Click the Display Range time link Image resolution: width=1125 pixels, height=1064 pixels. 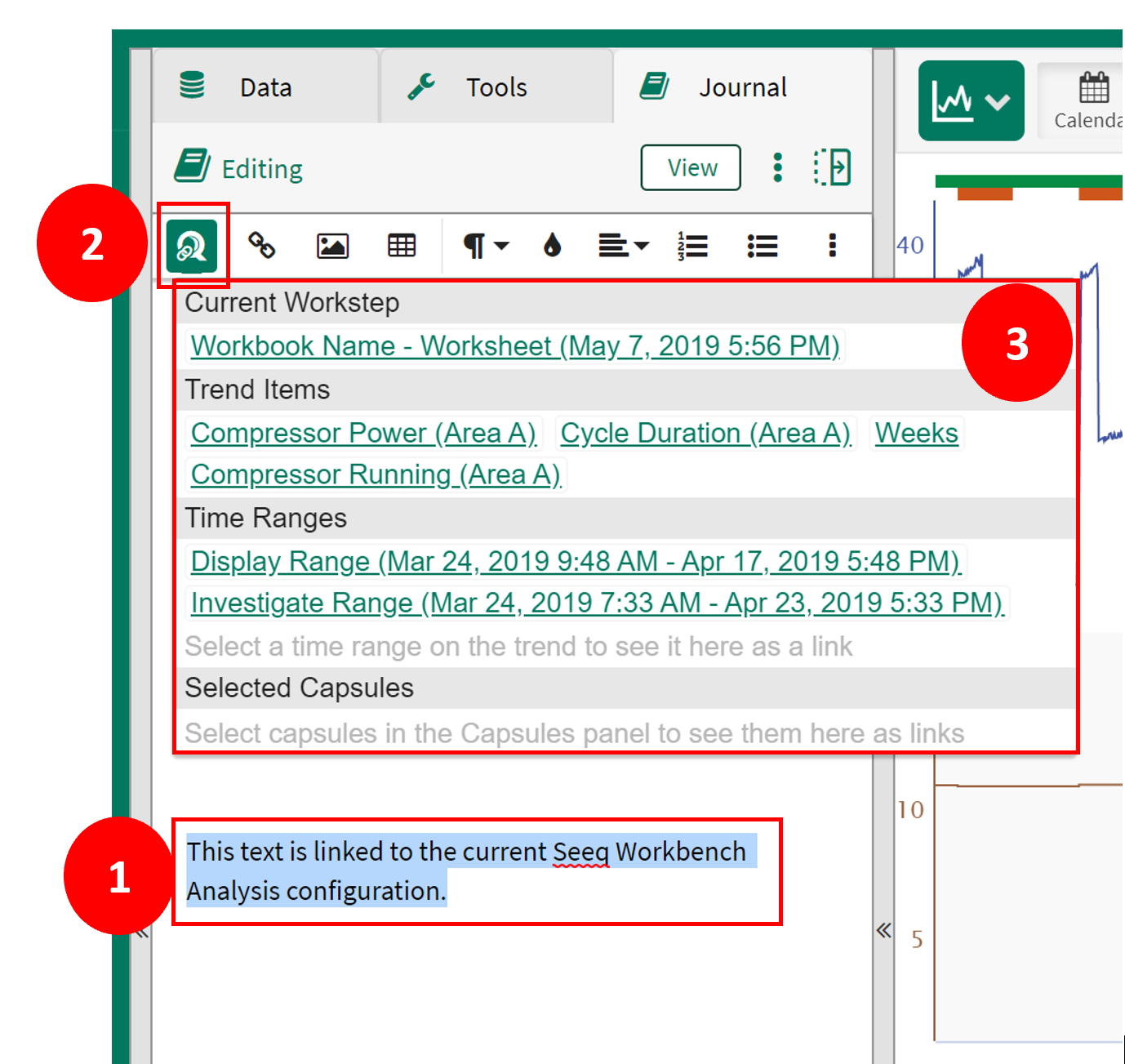pos(575,561)
